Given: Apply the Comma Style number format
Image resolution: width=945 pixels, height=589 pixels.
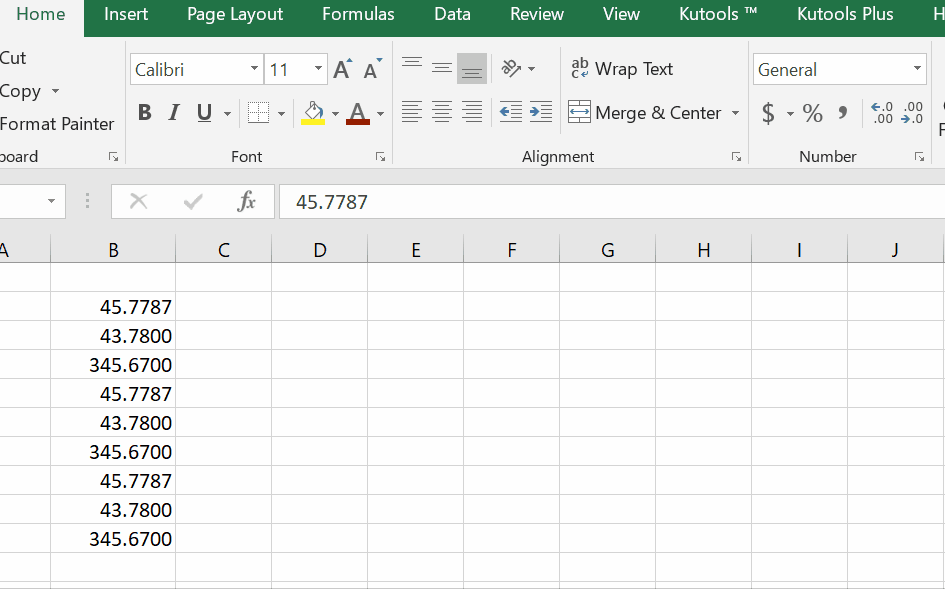Looking at the screenshot, I should (841, 112).
